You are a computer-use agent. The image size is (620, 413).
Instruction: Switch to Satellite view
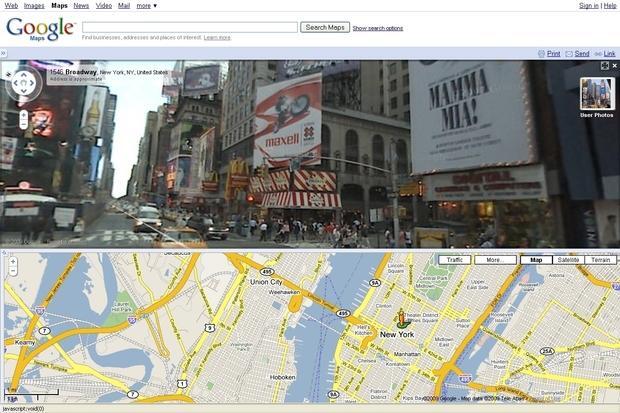[x=568, y=260]
